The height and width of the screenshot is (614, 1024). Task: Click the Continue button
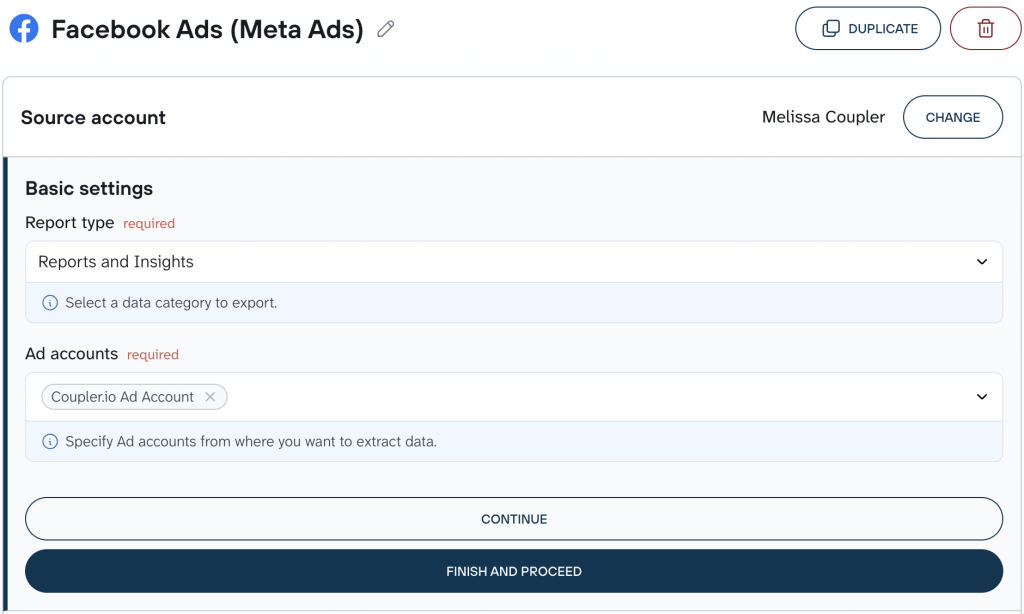(x=514, y=519)
